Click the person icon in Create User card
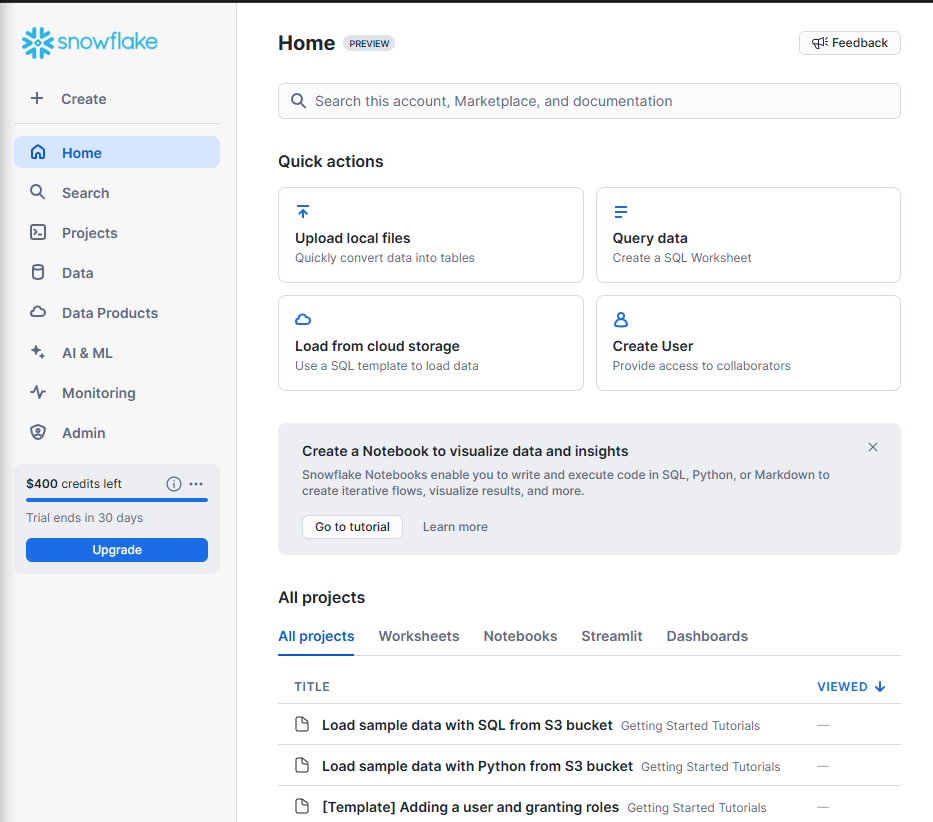This screenshot has height=822, width=933. coord(621,320)
